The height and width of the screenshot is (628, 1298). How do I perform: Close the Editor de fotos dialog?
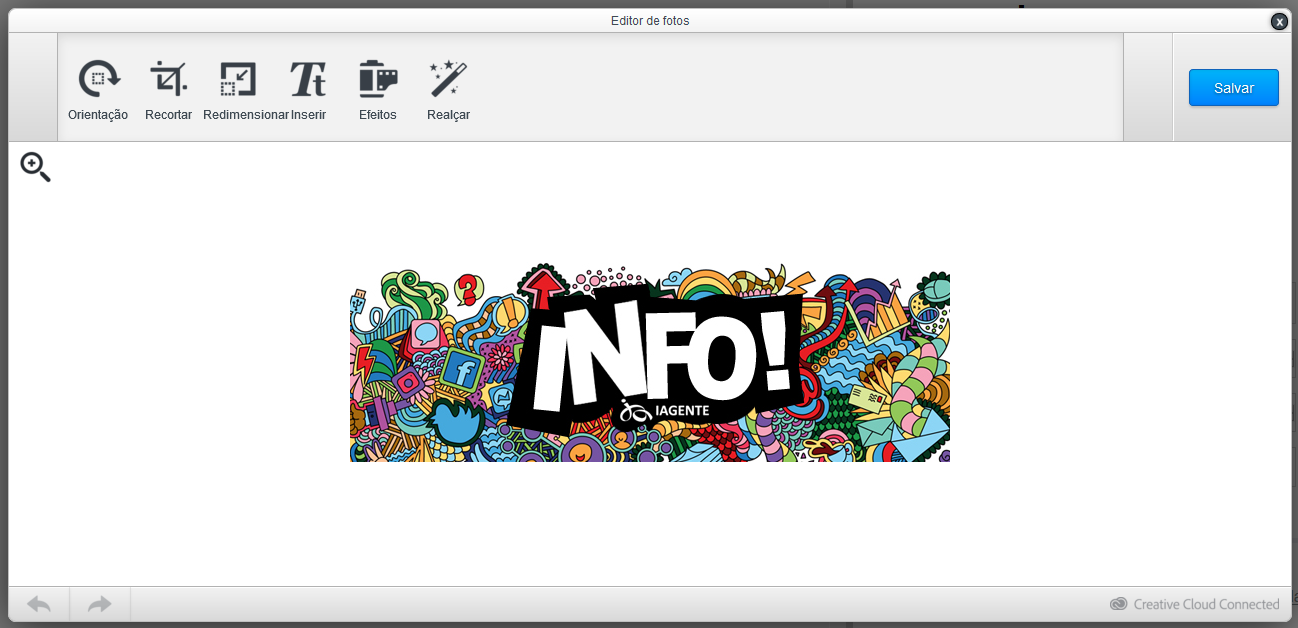(x=1279, y=21)
